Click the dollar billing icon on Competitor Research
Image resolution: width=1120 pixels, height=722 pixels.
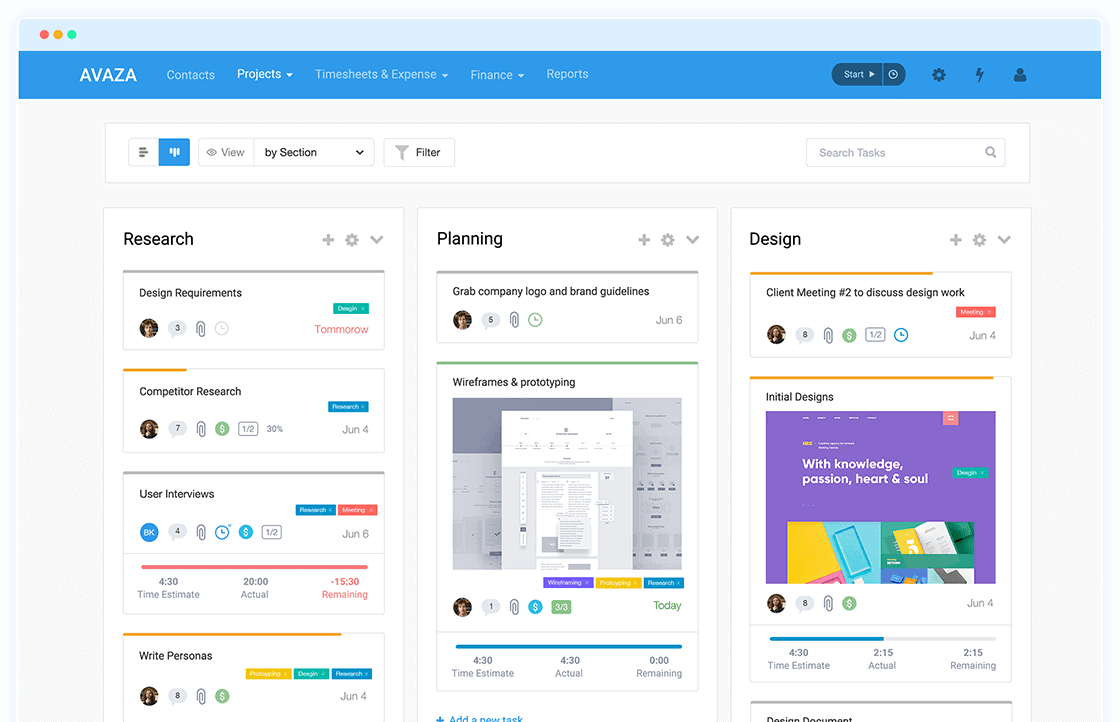pos(221,428)
